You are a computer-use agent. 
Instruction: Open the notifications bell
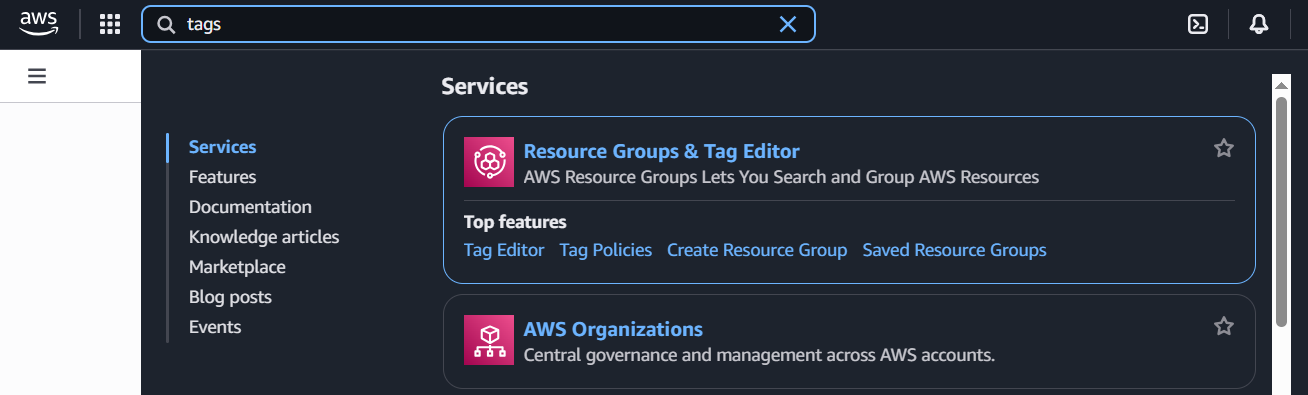point(1259,25)
